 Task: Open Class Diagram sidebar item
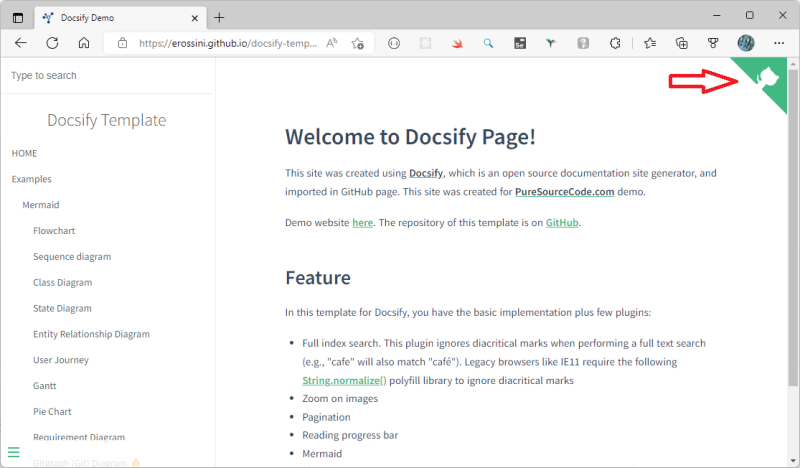click(x=63, y=283)
